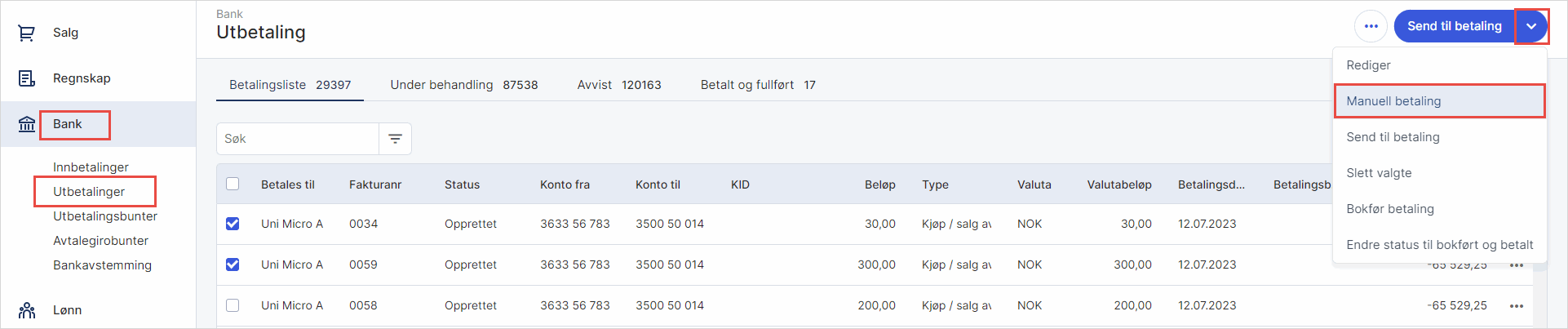Click the Salg shopping cart icon
The height and width of the screenshot is (329, 1568).
(x=27, y=33)
